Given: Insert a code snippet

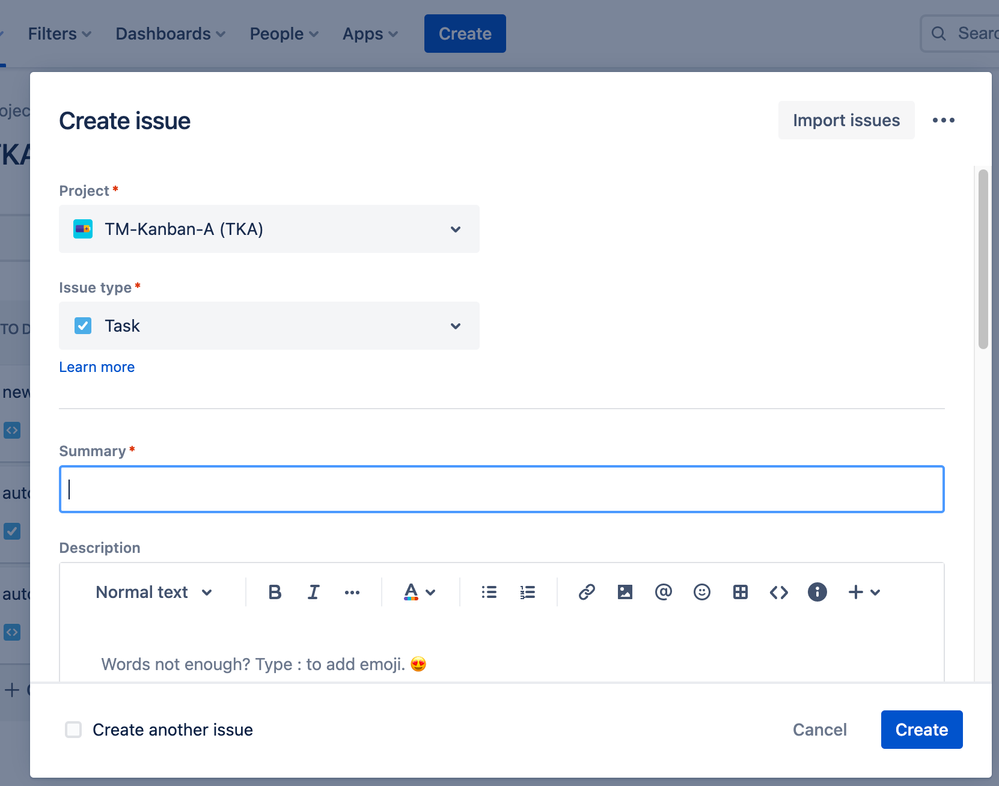Looking at the screenshot, I should [779, 592].
